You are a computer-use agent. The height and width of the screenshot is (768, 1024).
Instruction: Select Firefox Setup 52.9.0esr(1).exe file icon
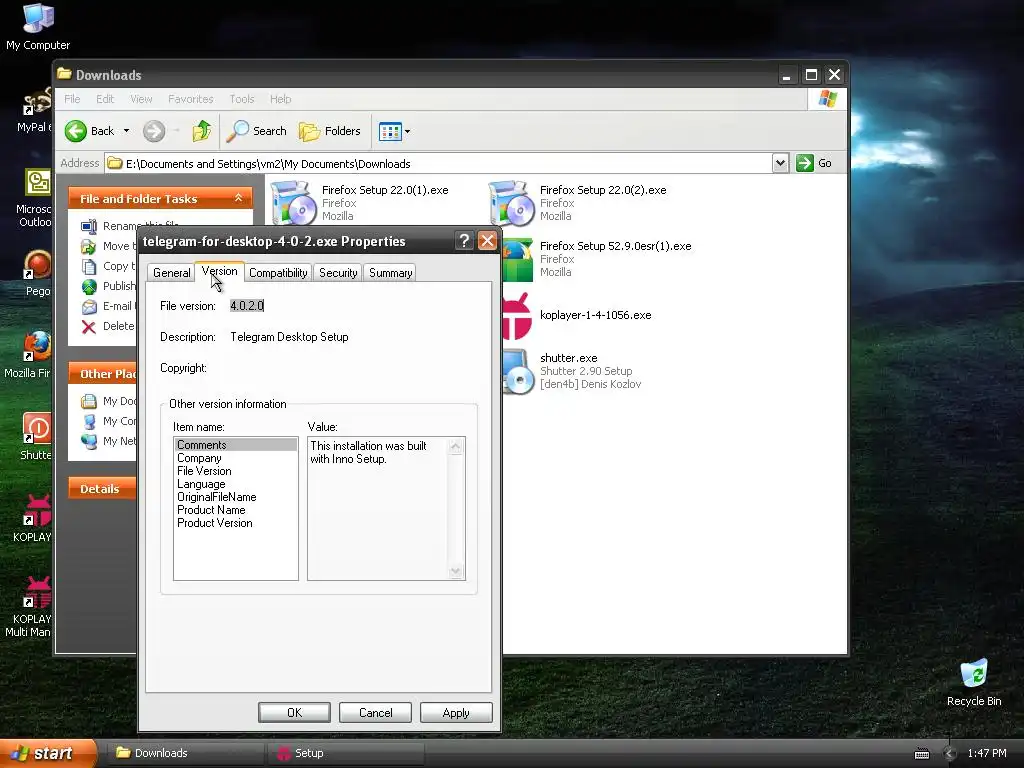click(518, 259)
